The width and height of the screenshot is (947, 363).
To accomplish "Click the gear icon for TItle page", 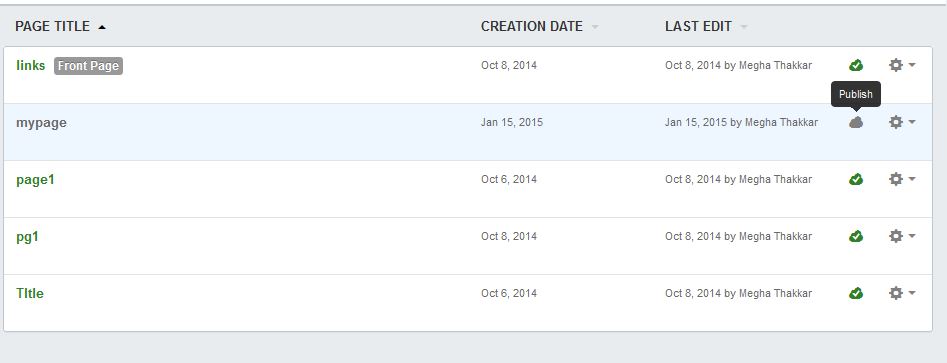I will [896, 293].
